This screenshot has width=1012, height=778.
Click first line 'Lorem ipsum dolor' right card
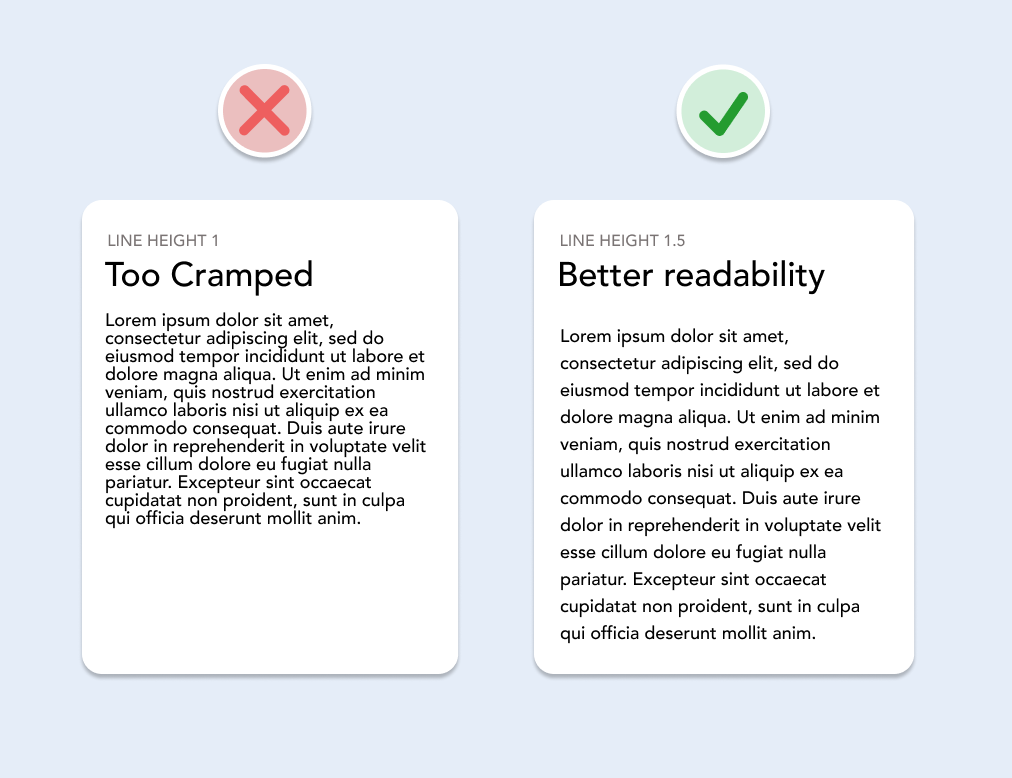(674, 336)
